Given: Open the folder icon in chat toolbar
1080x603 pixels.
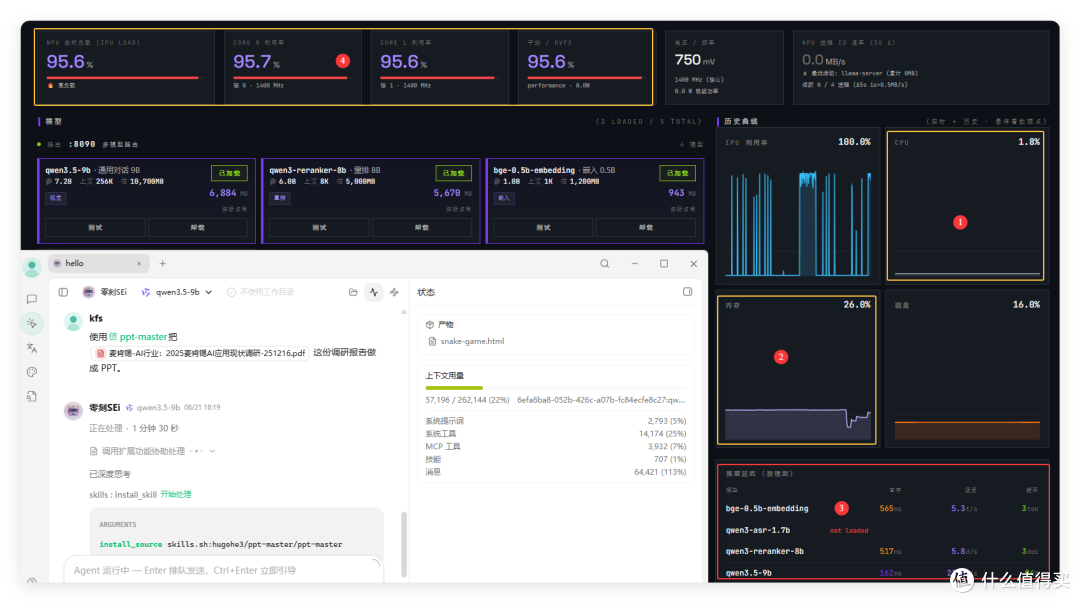Looking at the screenshot, I should point(353,292).
